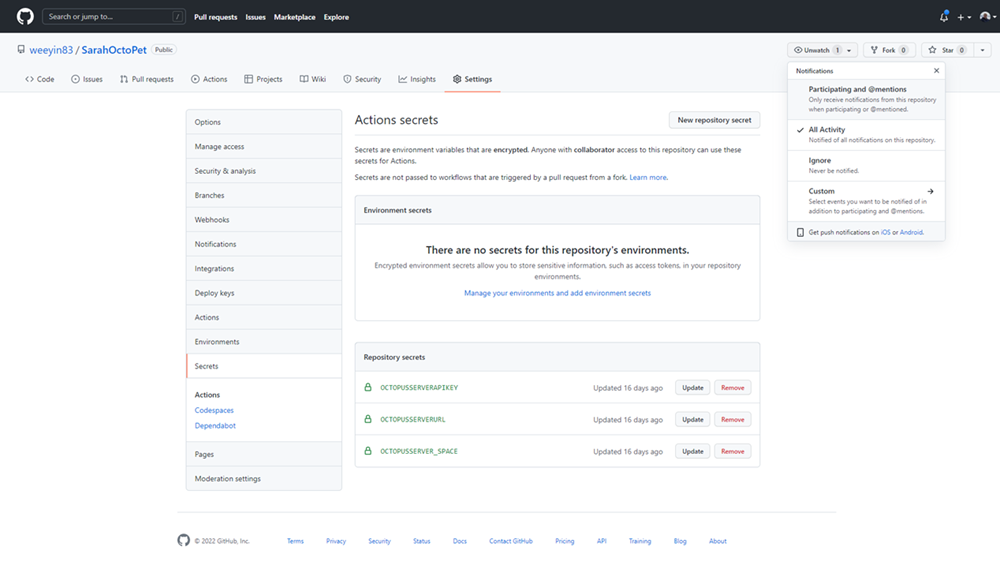Update the OCTOPUSSERVERURL secret
Screen dimensions: 1000x573
pos(693,419)
